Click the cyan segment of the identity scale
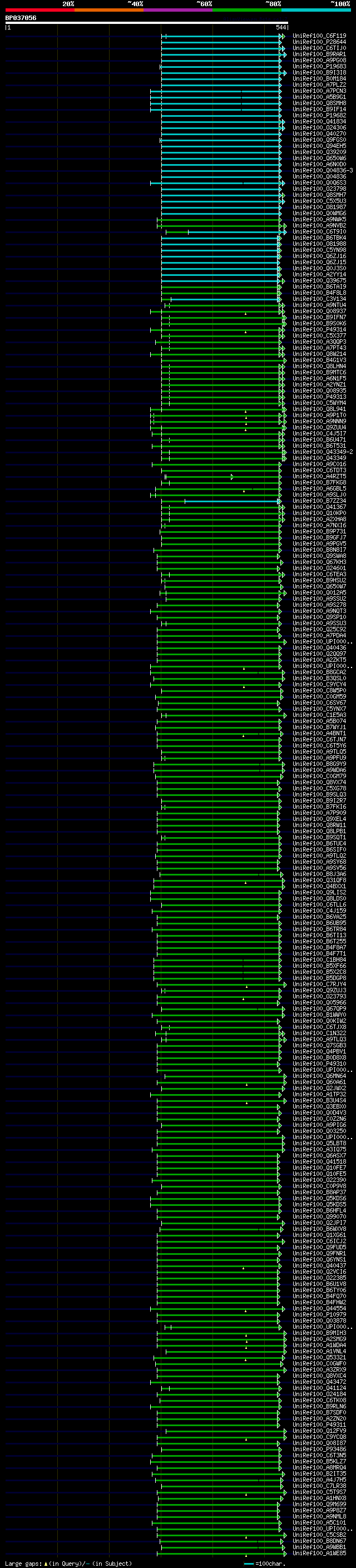This screenshot has width=356, height=1568. 316,10
